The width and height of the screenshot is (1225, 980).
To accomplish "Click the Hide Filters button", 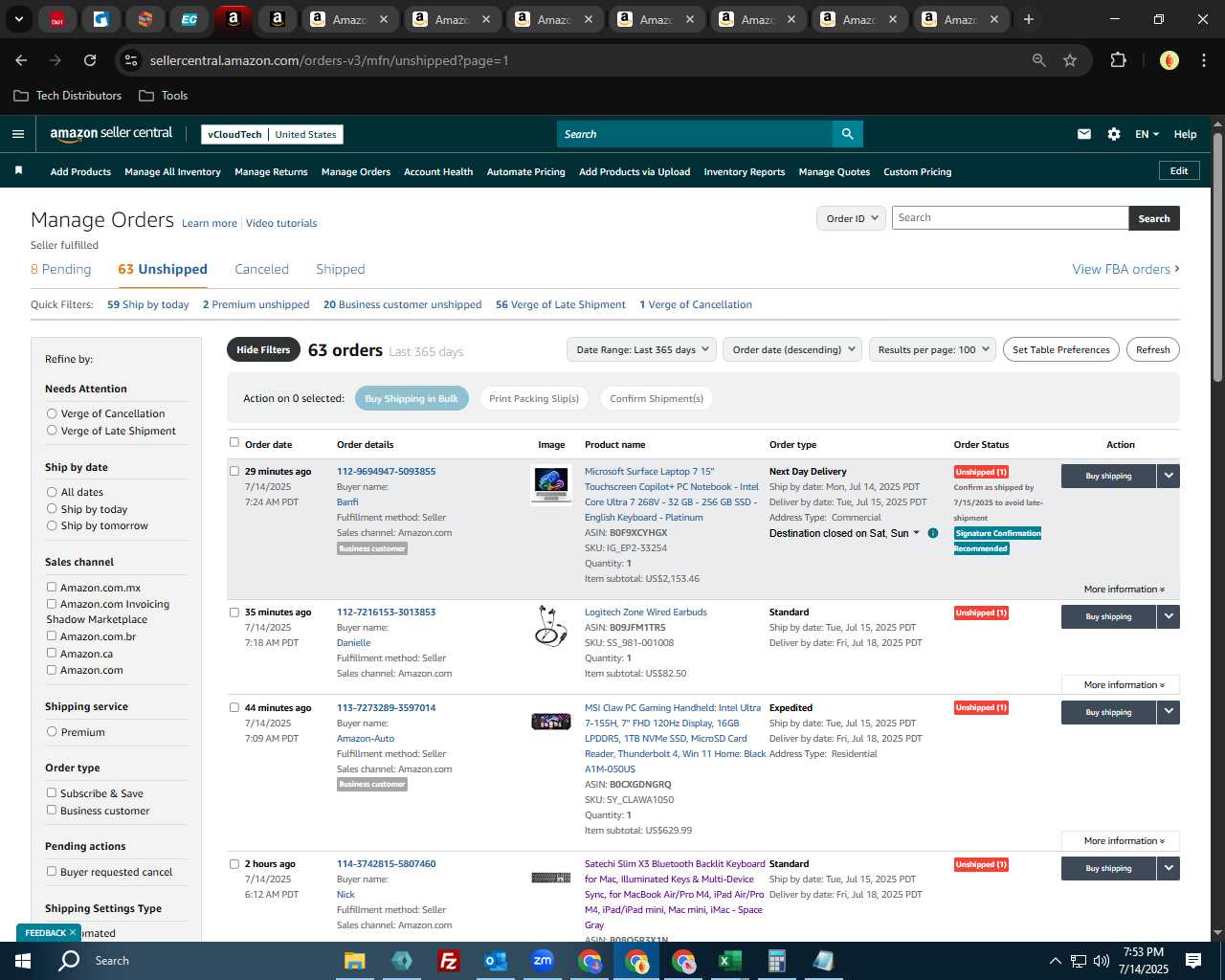I will coord(263,349).
